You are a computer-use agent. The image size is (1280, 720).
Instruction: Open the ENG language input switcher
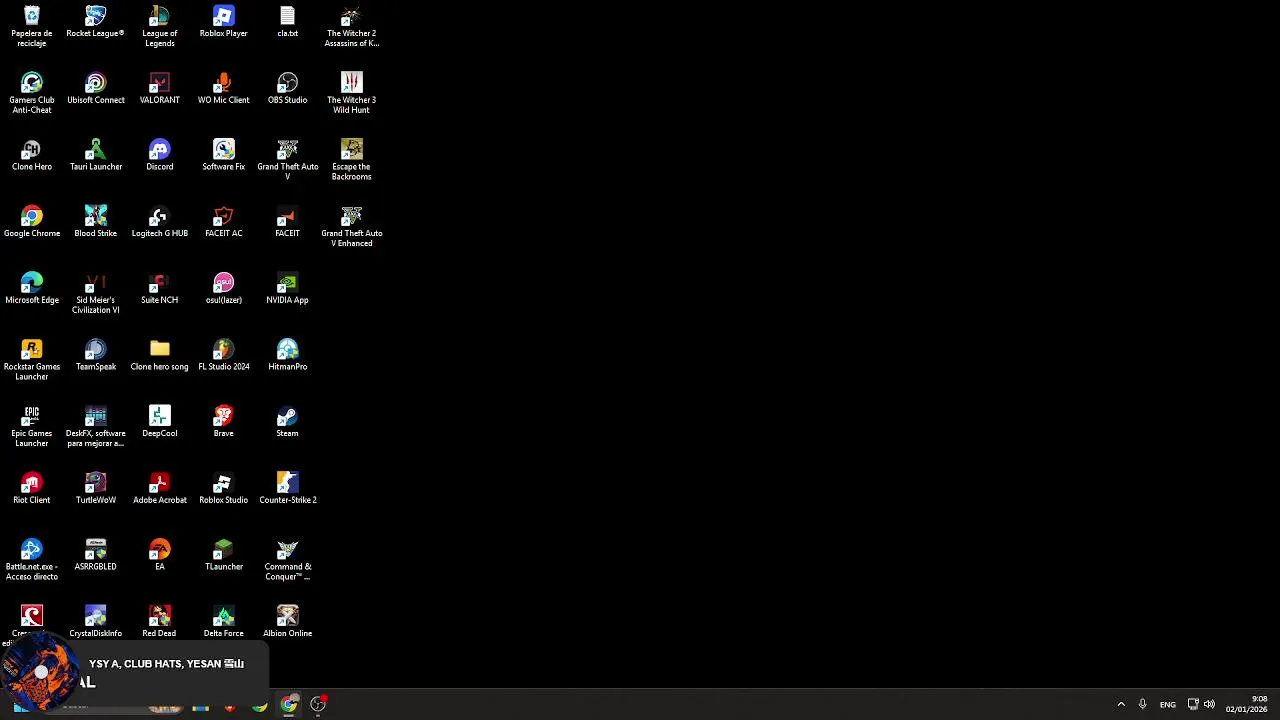coord(1167,704)
